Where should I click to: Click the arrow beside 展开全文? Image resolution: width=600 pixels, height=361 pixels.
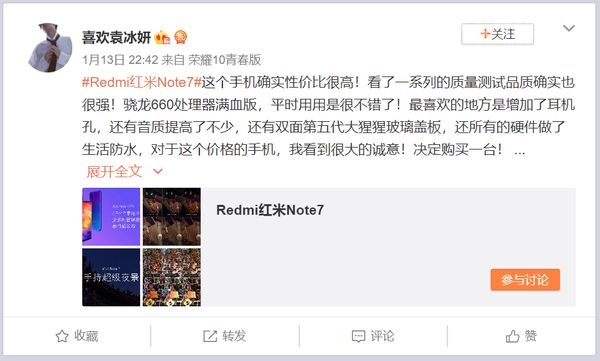158,172
